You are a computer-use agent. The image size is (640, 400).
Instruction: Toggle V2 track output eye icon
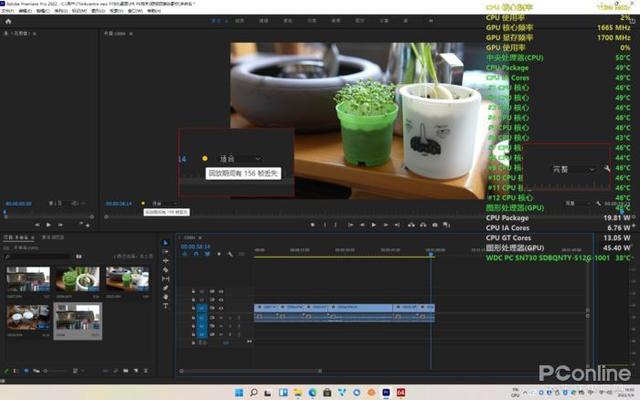[221, 300]
